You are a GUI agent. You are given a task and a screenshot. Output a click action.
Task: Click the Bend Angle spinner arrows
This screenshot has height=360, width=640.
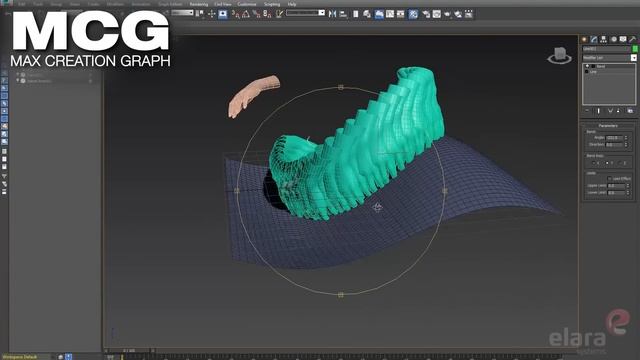point(627,138)
